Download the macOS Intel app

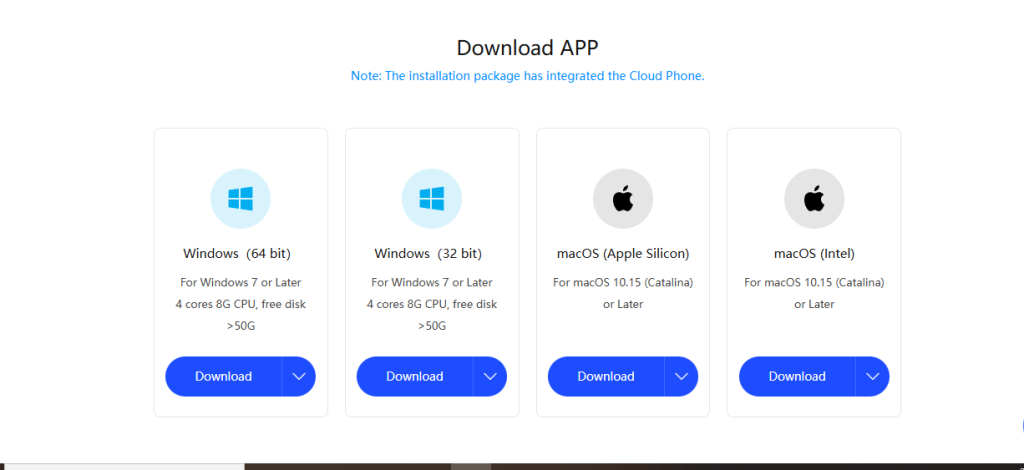tap(797, 376)
